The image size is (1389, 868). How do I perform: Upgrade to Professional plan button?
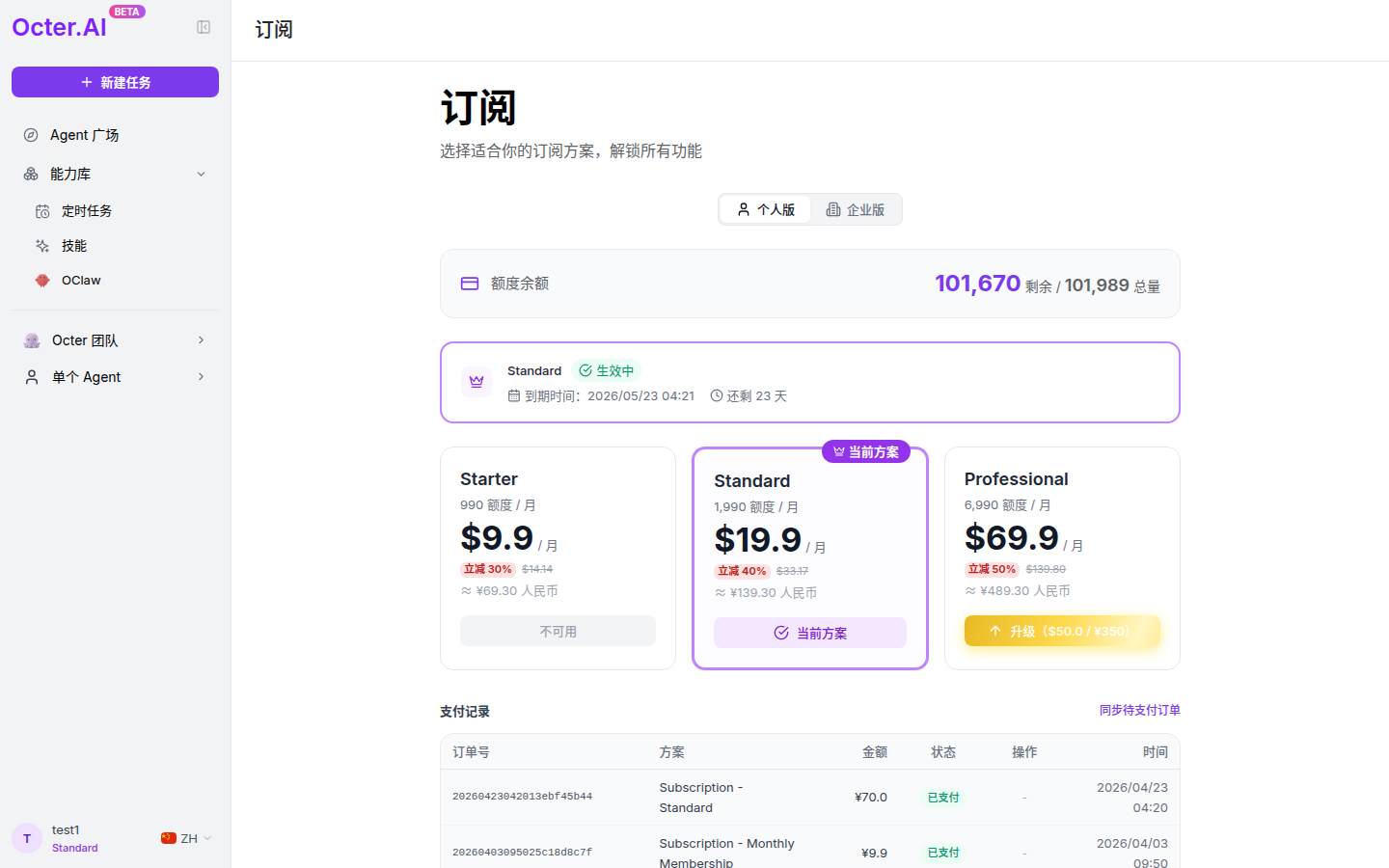(1062, 631)
